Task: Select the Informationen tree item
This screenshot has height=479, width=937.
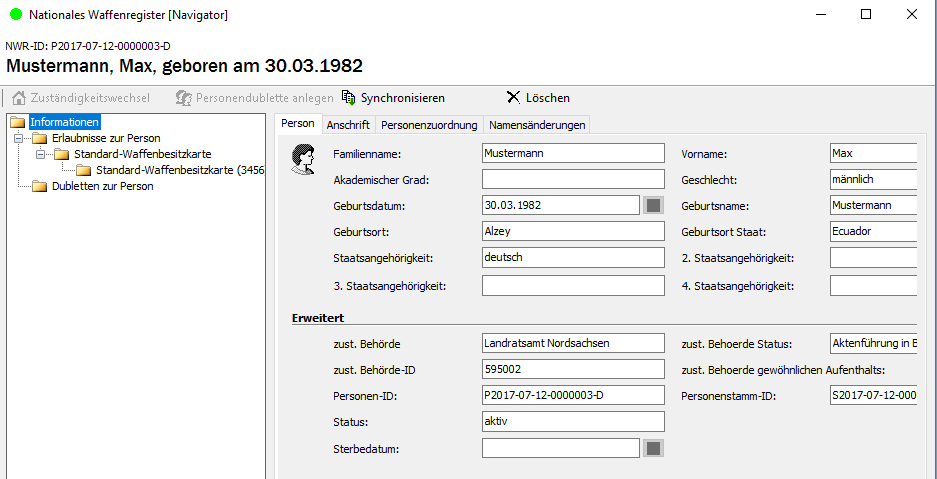Action: click(x=64, y=122)
